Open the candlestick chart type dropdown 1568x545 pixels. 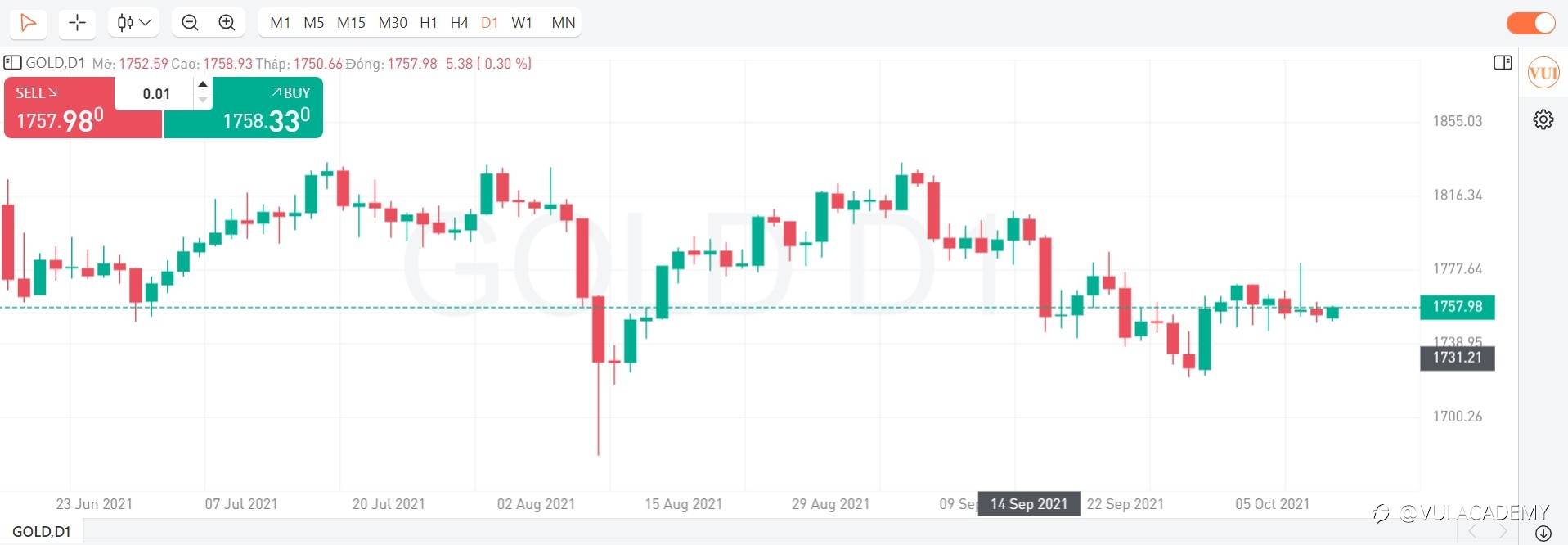point(134,22)
